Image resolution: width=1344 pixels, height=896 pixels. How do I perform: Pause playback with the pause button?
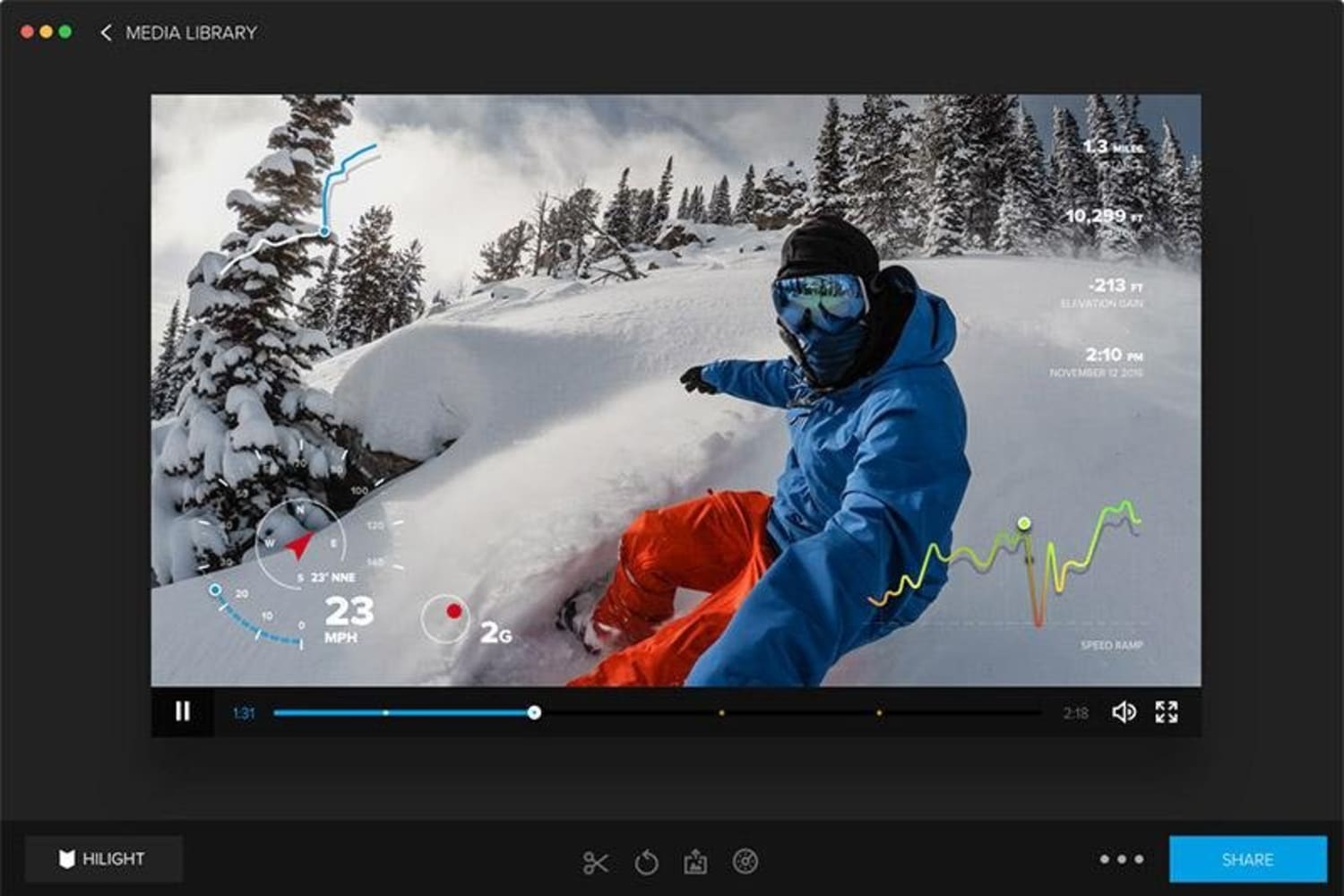click(182, 711)
